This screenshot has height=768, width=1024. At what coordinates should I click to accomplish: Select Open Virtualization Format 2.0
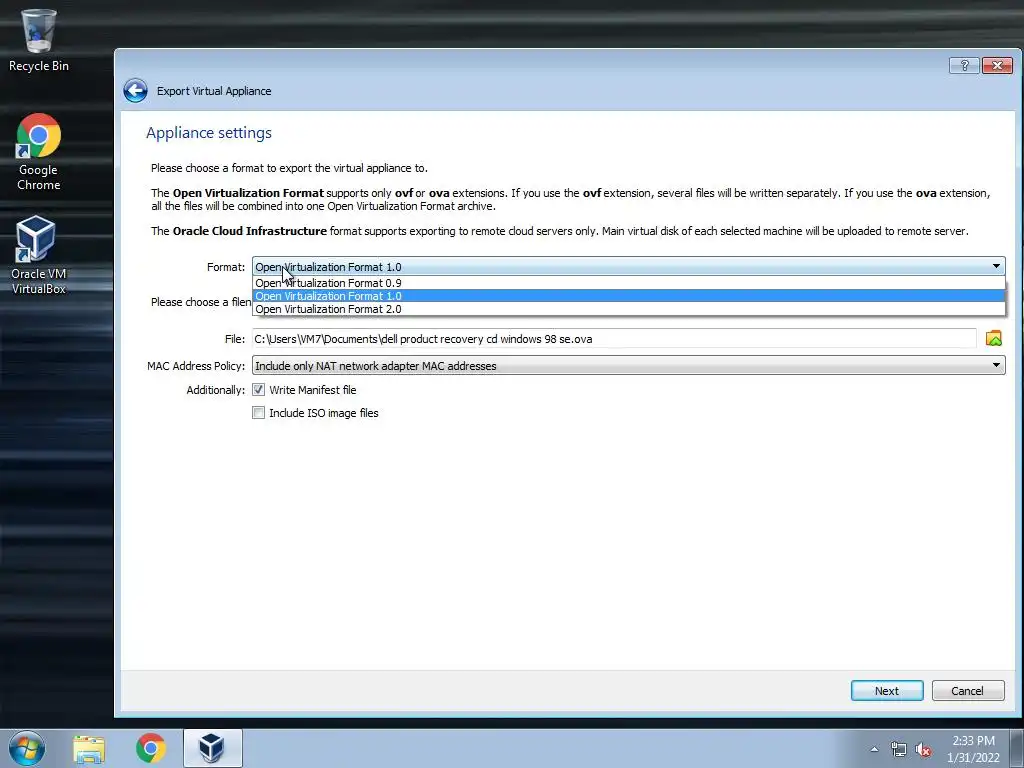click(x=628, y=309)
